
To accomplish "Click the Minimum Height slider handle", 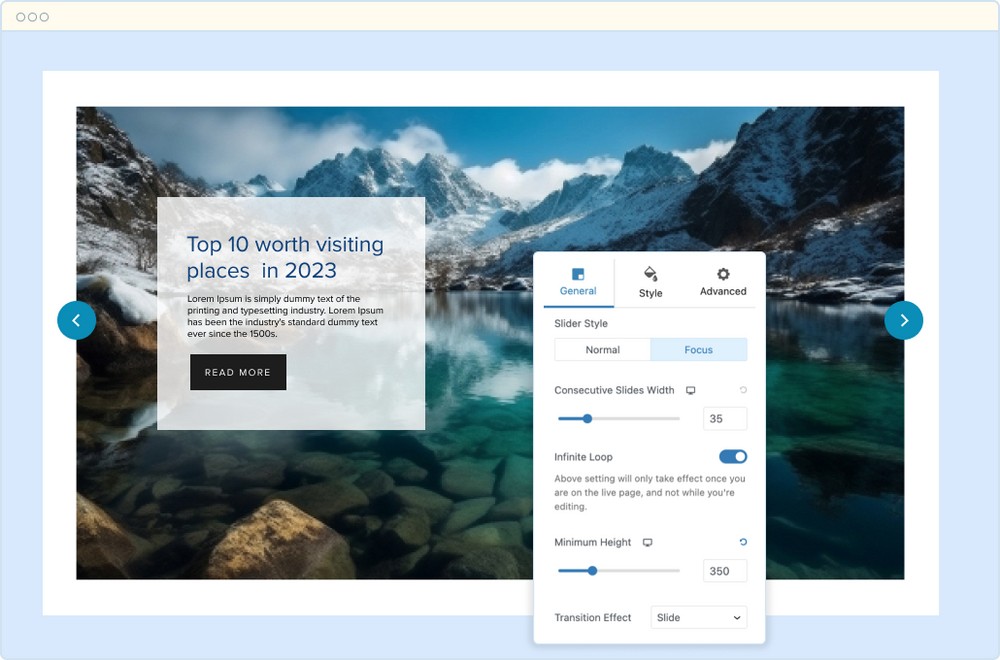I will (x=592, y=571).
